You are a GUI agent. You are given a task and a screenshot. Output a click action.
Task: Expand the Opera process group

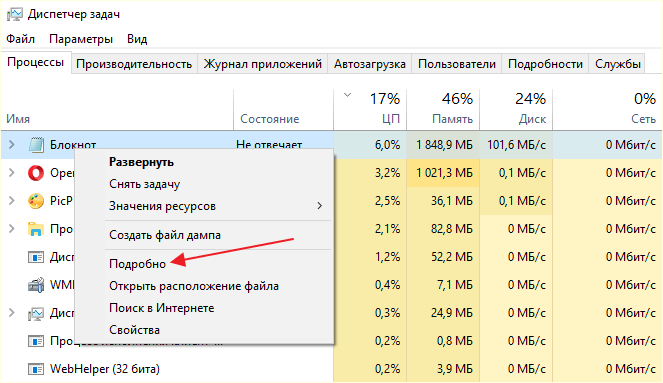point(12,172)
